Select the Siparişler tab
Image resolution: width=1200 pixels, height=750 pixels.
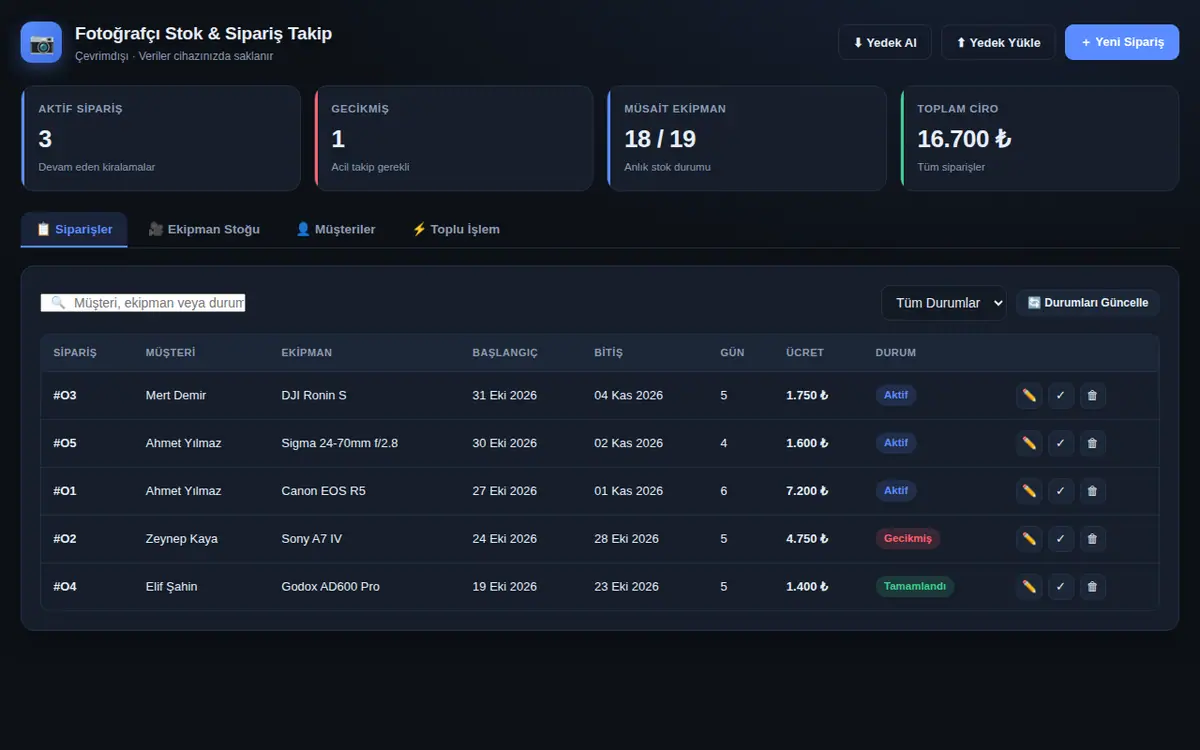click(74, 229)
